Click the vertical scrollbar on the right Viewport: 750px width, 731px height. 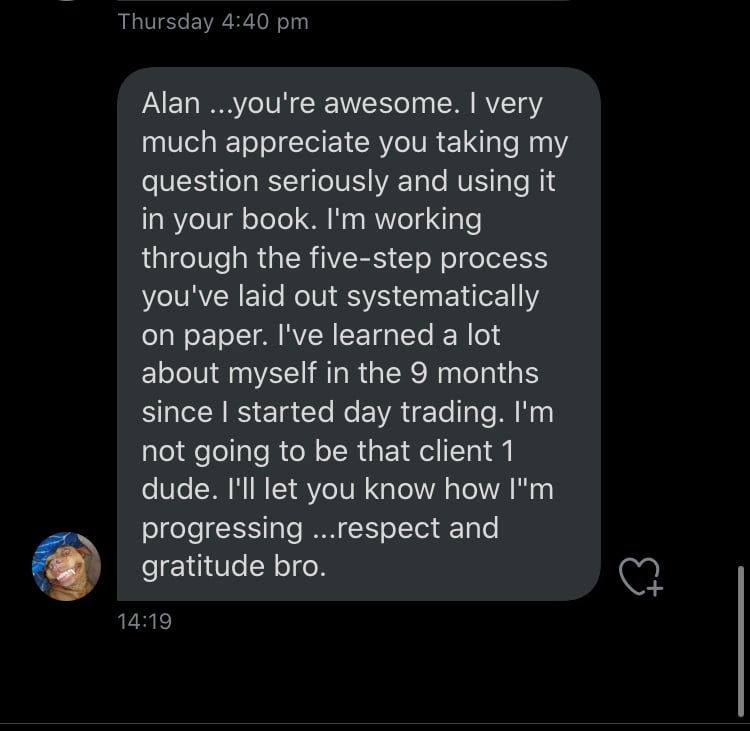tap(739, 638)
